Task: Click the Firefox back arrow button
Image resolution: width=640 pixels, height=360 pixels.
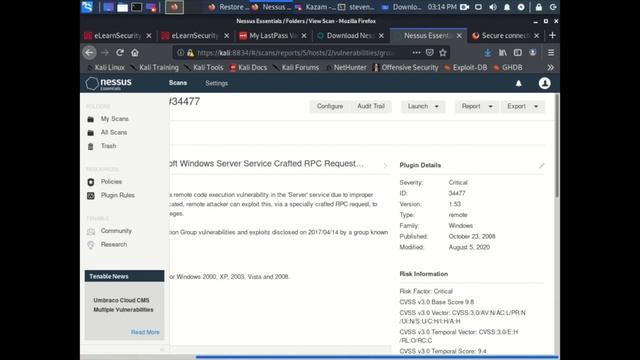Action: pos(89,53)
